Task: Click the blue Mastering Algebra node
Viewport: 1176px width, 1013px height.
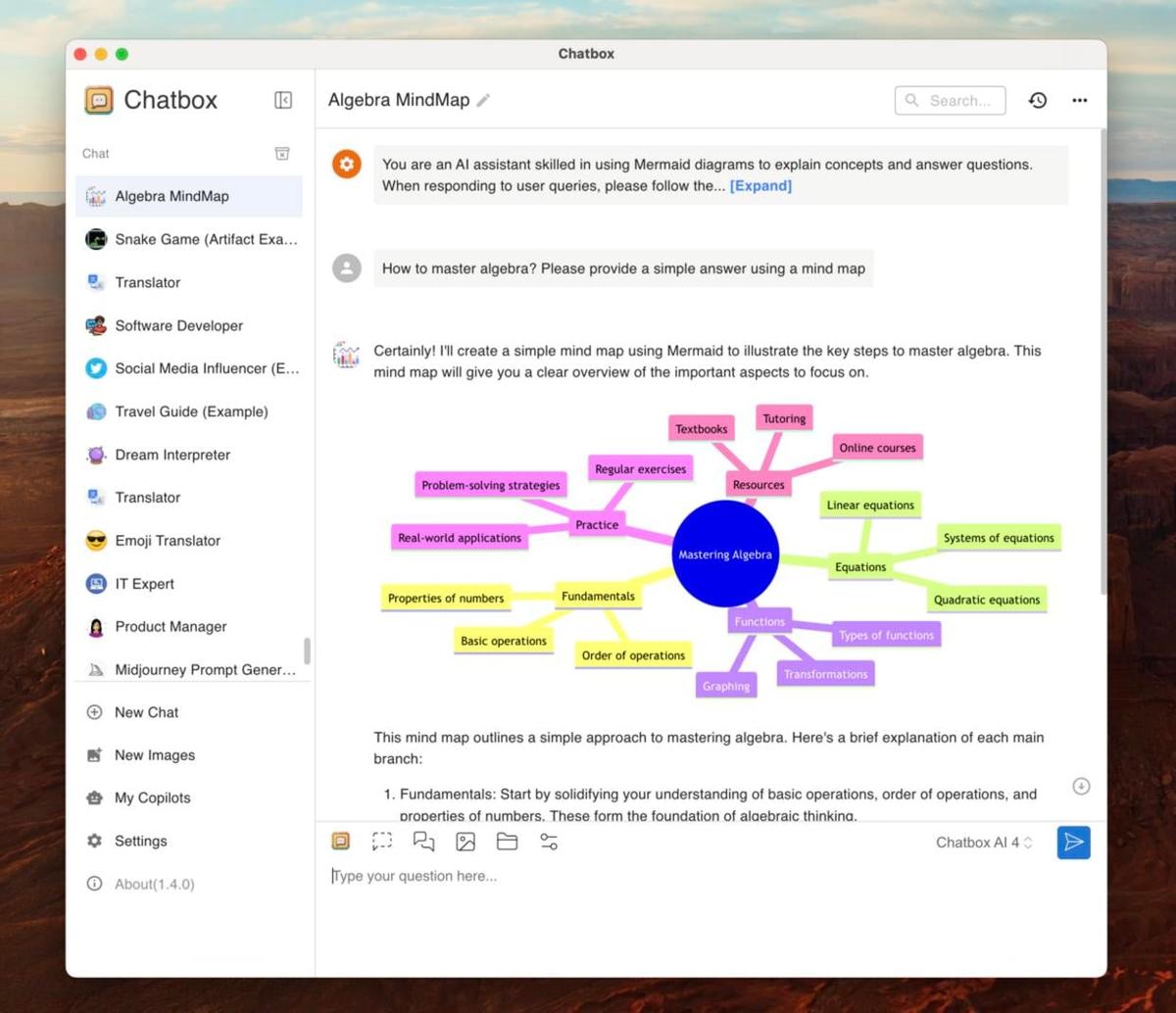Action: pos(725,554)
